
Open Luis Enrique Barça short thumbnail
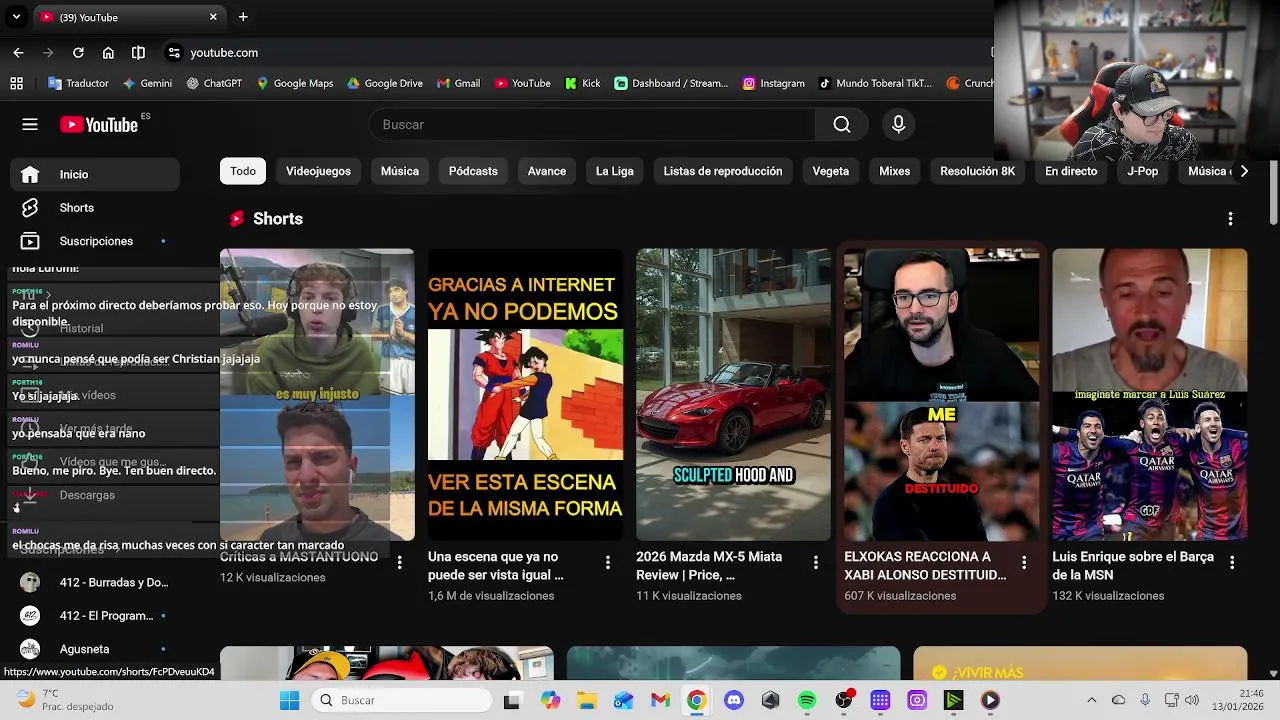click(1149, 395)
